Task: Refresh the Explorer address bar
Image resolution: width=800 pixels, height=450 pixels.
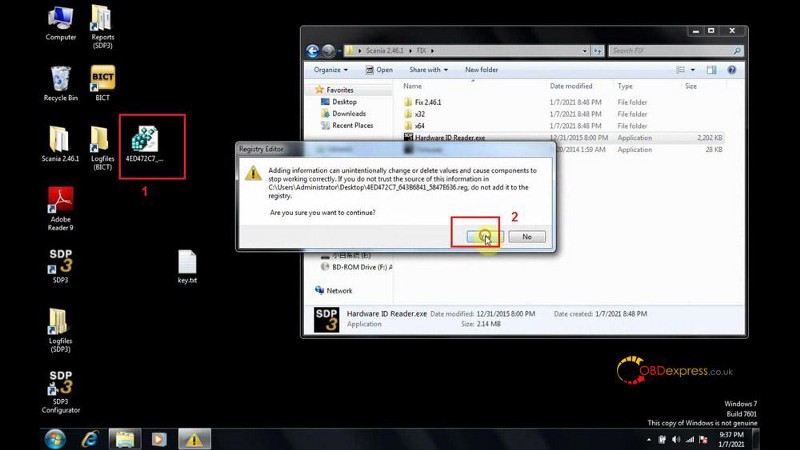Action: point(597,51)
